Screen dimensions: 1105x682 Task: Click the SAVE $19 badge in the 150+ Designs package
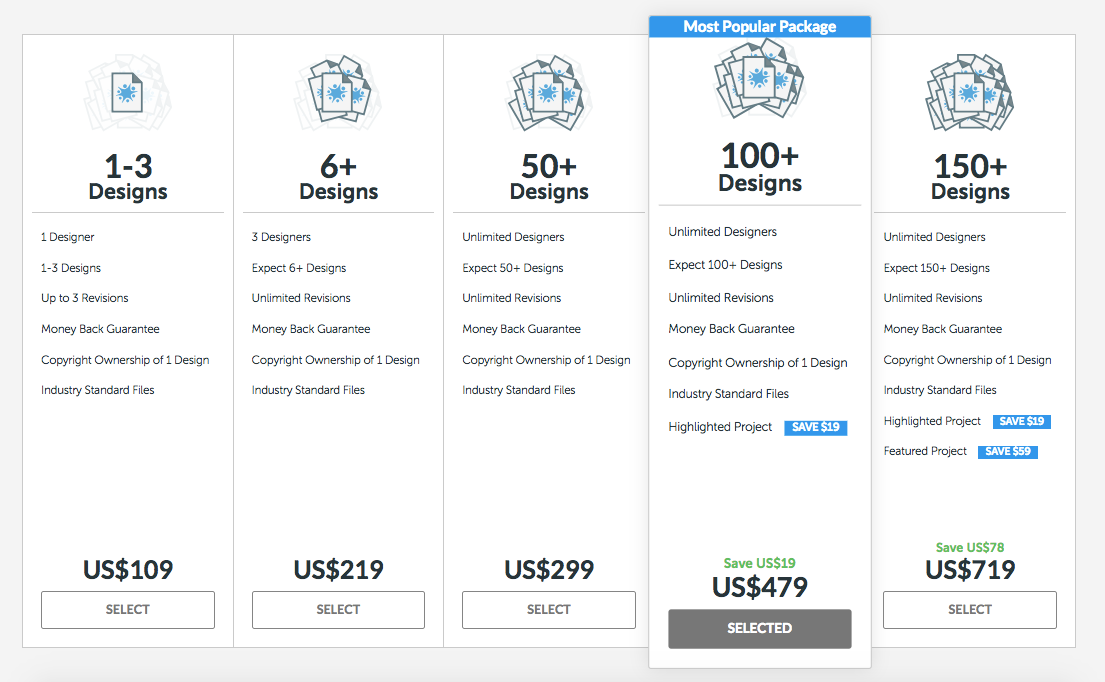tap(1022, 421)
